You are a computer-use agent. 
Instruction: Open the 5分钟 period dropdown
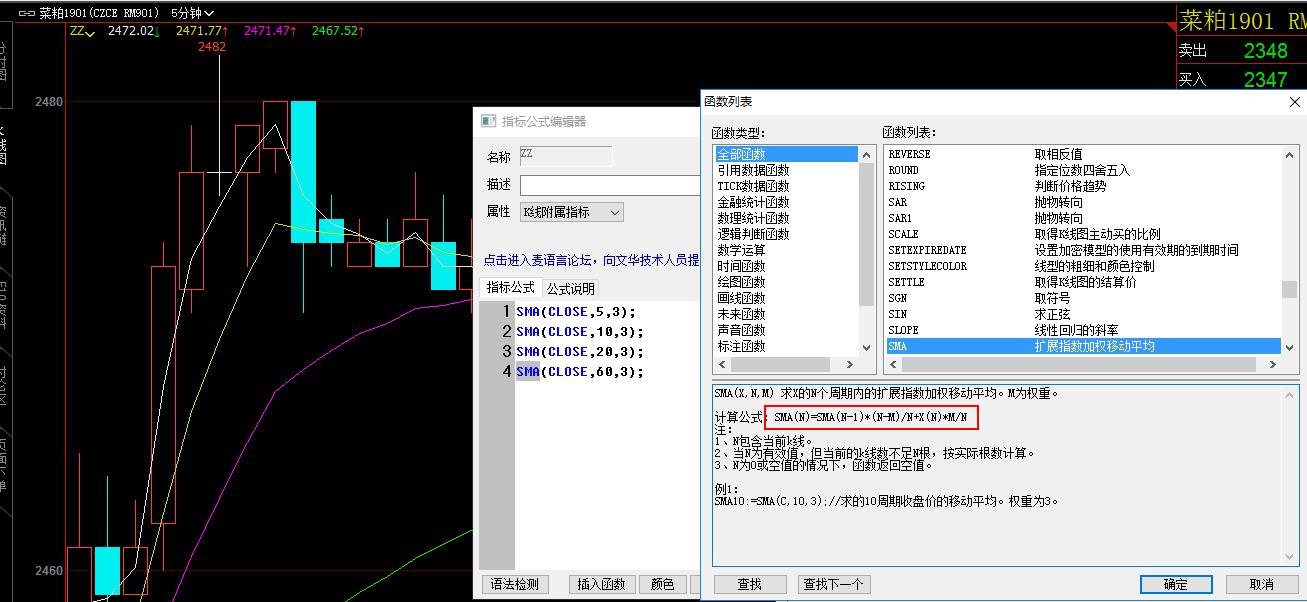click(192, 13)
